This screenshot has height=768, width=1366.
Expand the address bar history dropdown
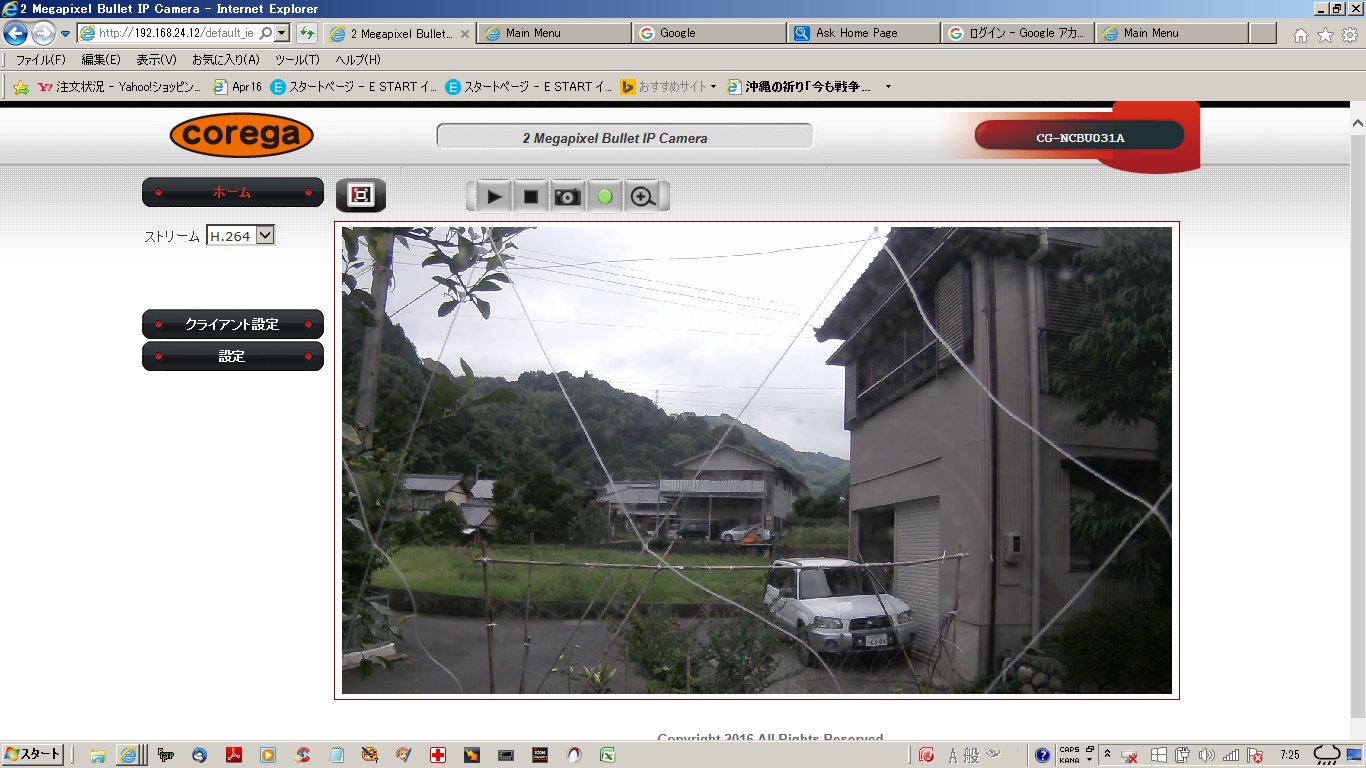click(x=282, y=33)
